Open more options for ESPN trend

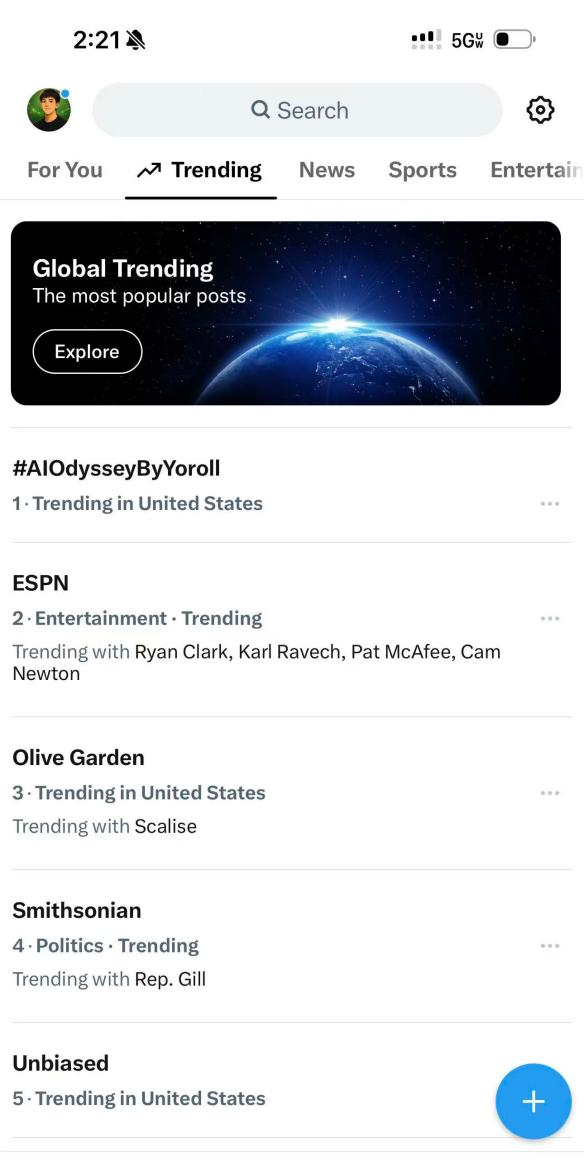(550, 619)
